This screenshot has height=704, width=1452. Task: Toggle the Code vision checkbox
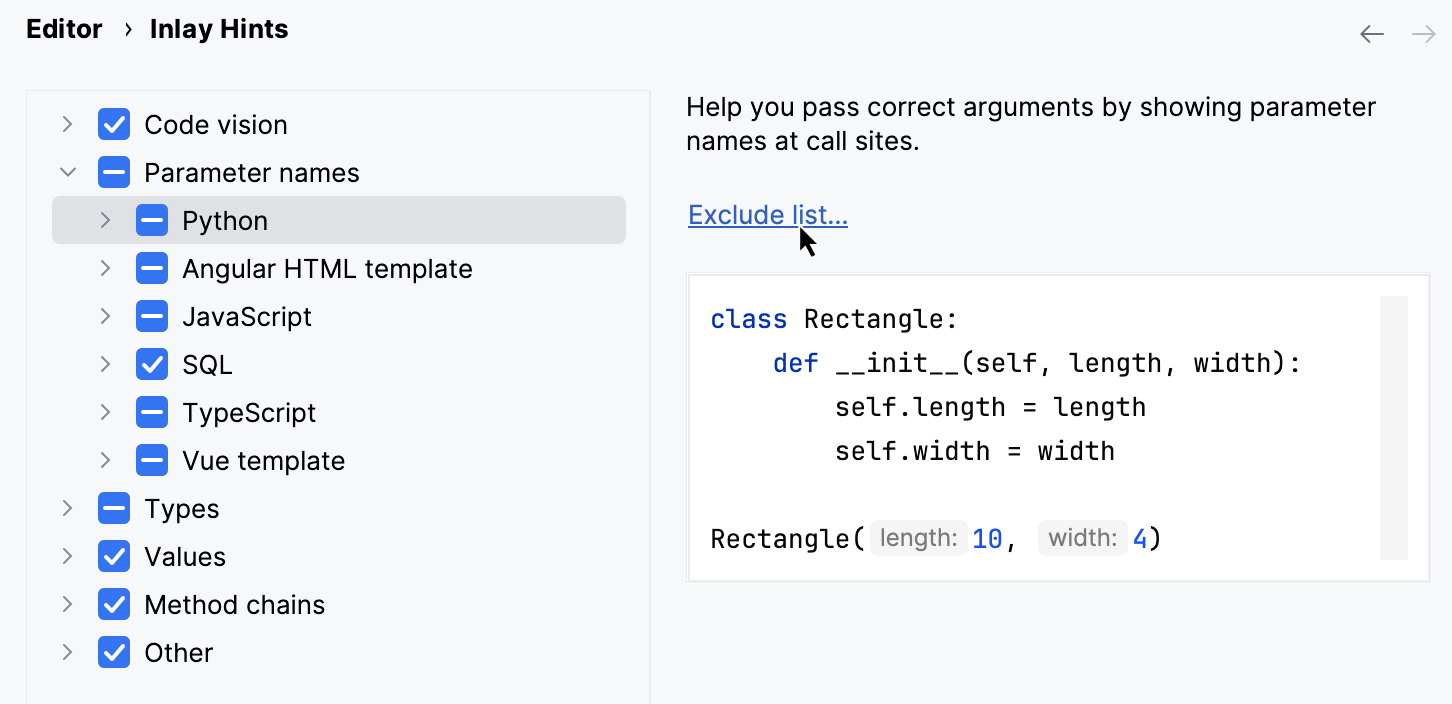(x=114, y=124)
